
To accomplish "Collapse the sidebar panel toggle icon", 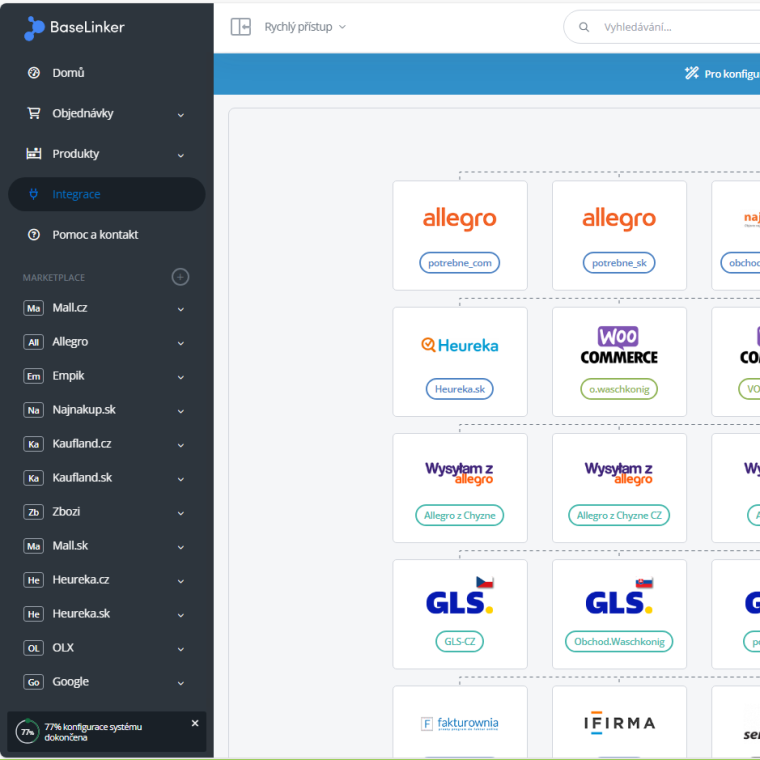I will (240, 27).
